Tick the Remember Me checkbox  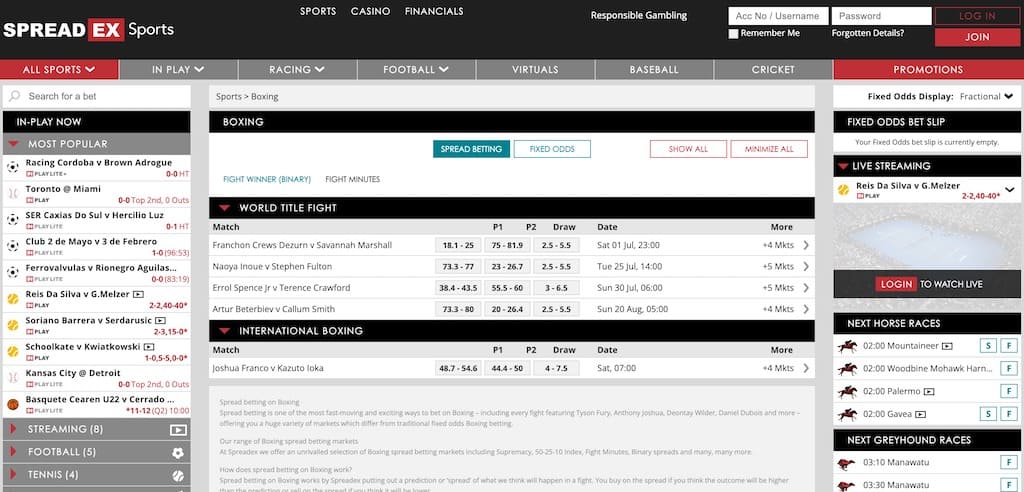pyautogui.click(x=733, y=34)
